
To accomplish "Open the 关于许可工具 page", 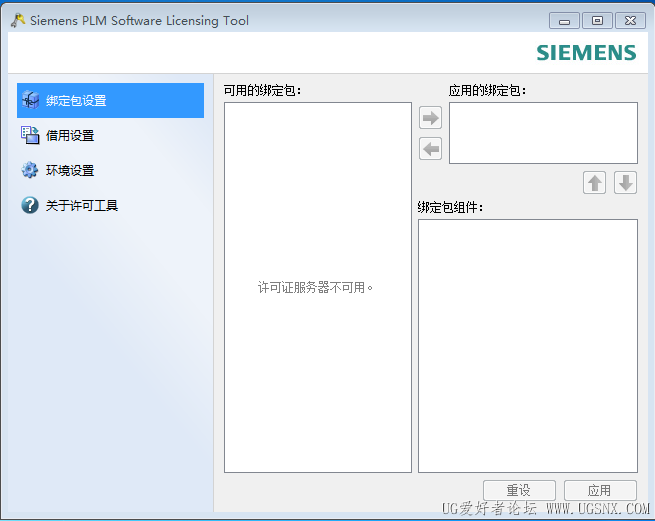I will (110, 205).
